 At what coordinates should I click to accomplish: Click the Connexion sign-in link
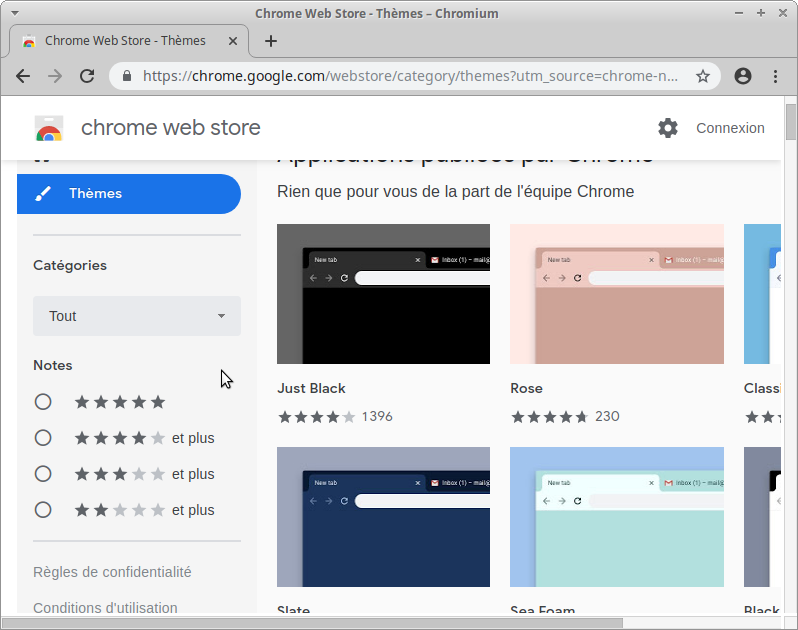(x=730, y=128)
